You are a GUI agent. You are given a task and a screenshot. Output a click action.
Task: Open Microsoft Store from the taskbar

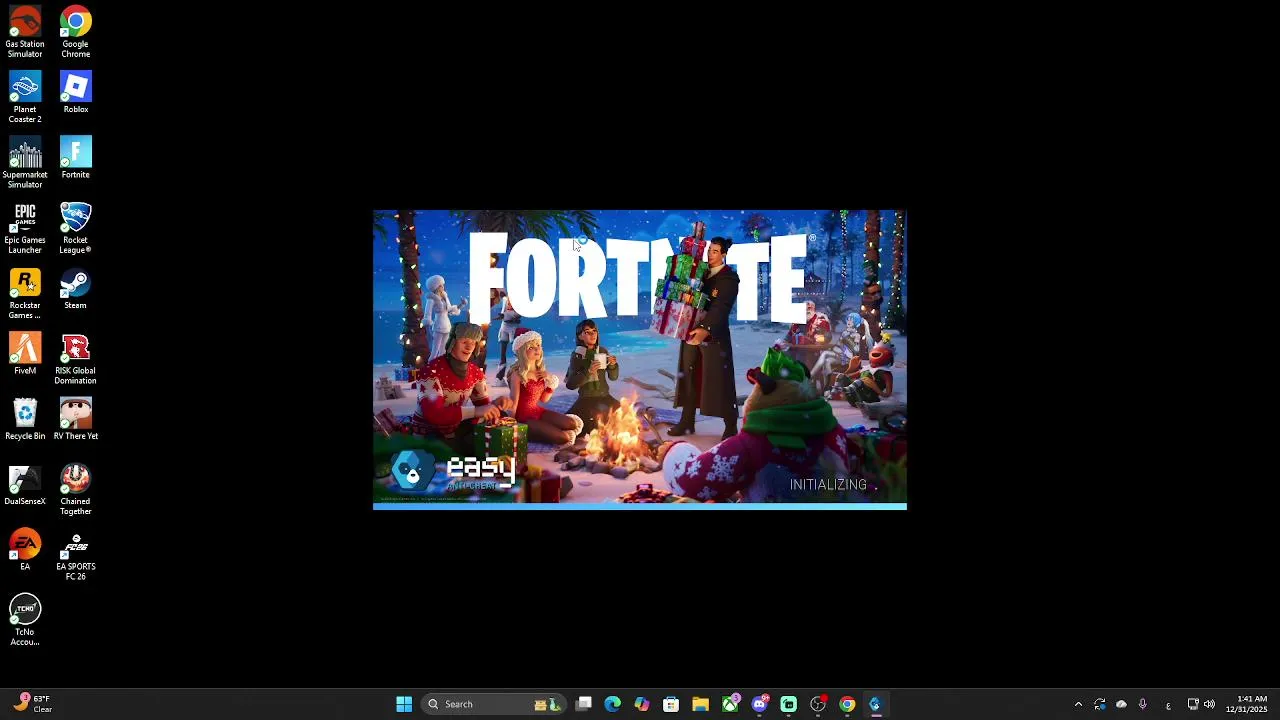tap(671, 704)
